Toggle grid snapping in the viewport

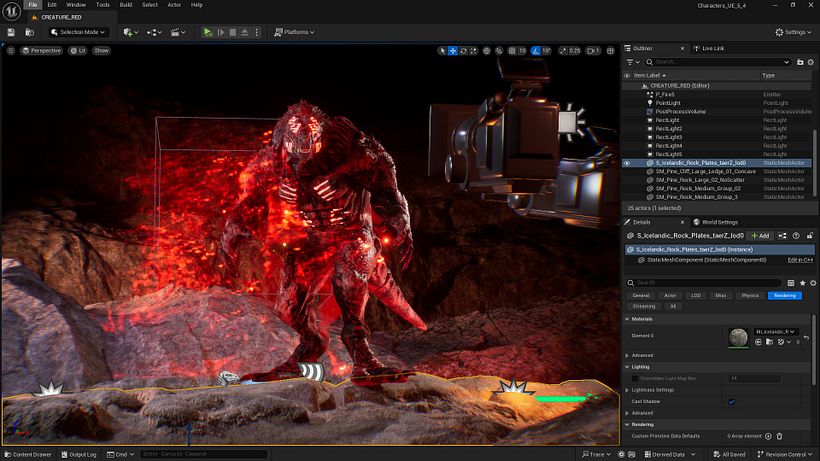point(512,51)
